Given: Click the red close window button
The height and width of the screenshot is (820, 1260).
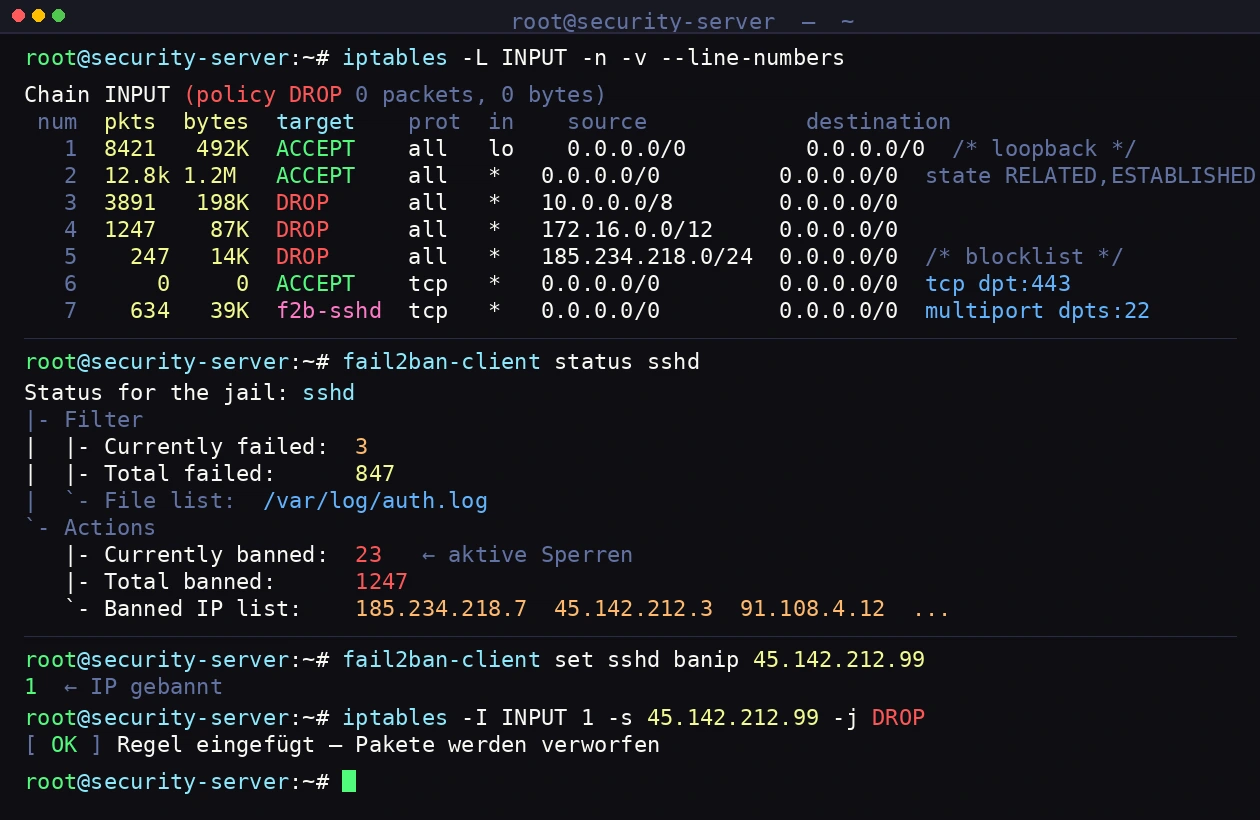Looking at the screenshot, I should (x=18, y=16).
